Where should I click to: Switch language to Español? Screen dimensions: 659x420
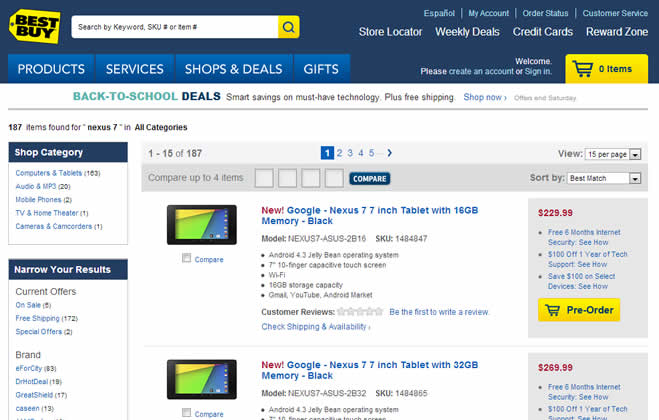click(x=439, y=13)
